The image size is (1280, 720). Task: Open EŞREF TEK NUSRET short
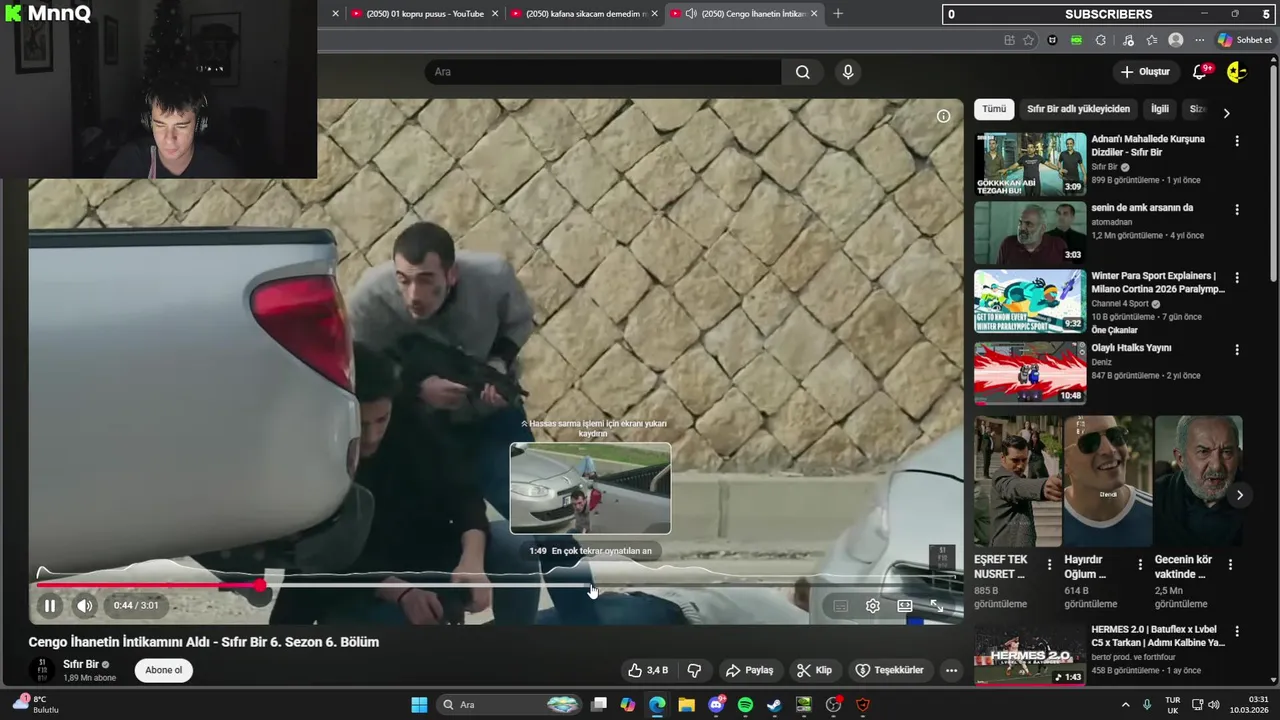point(1018,481)
